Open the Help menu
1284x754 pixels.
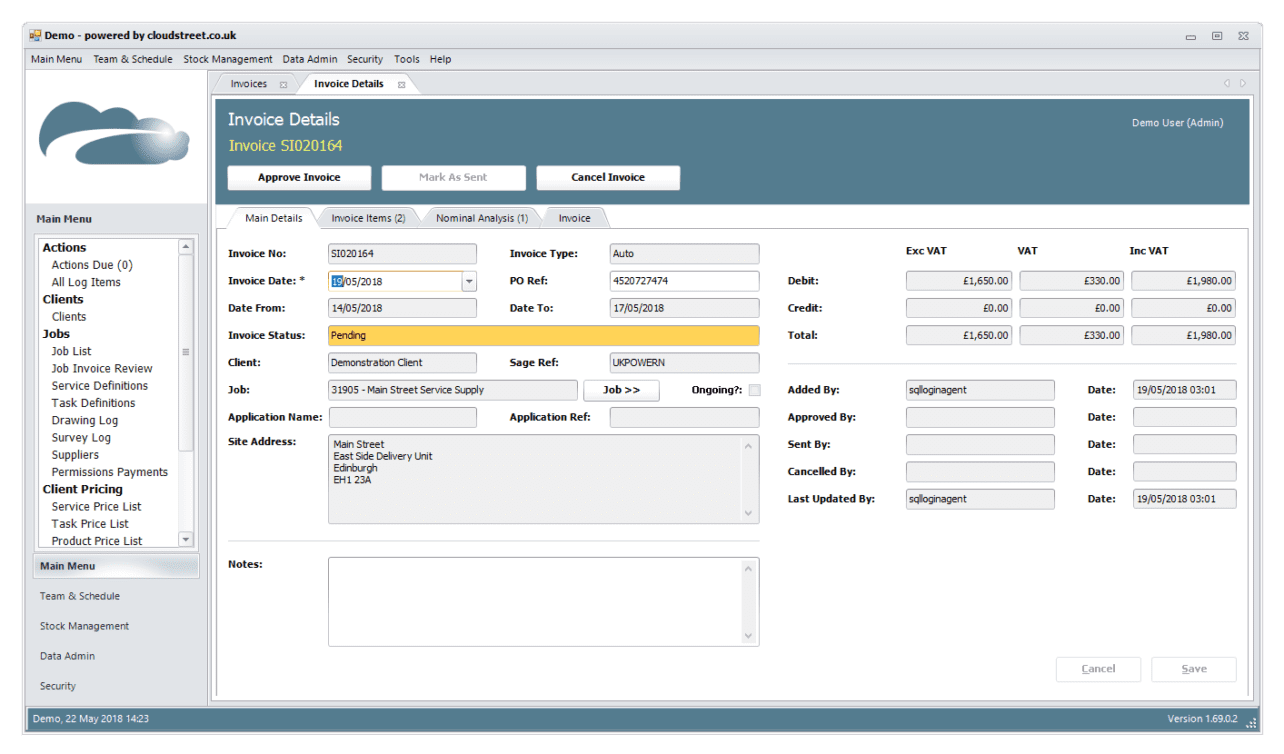coord(440,59)
